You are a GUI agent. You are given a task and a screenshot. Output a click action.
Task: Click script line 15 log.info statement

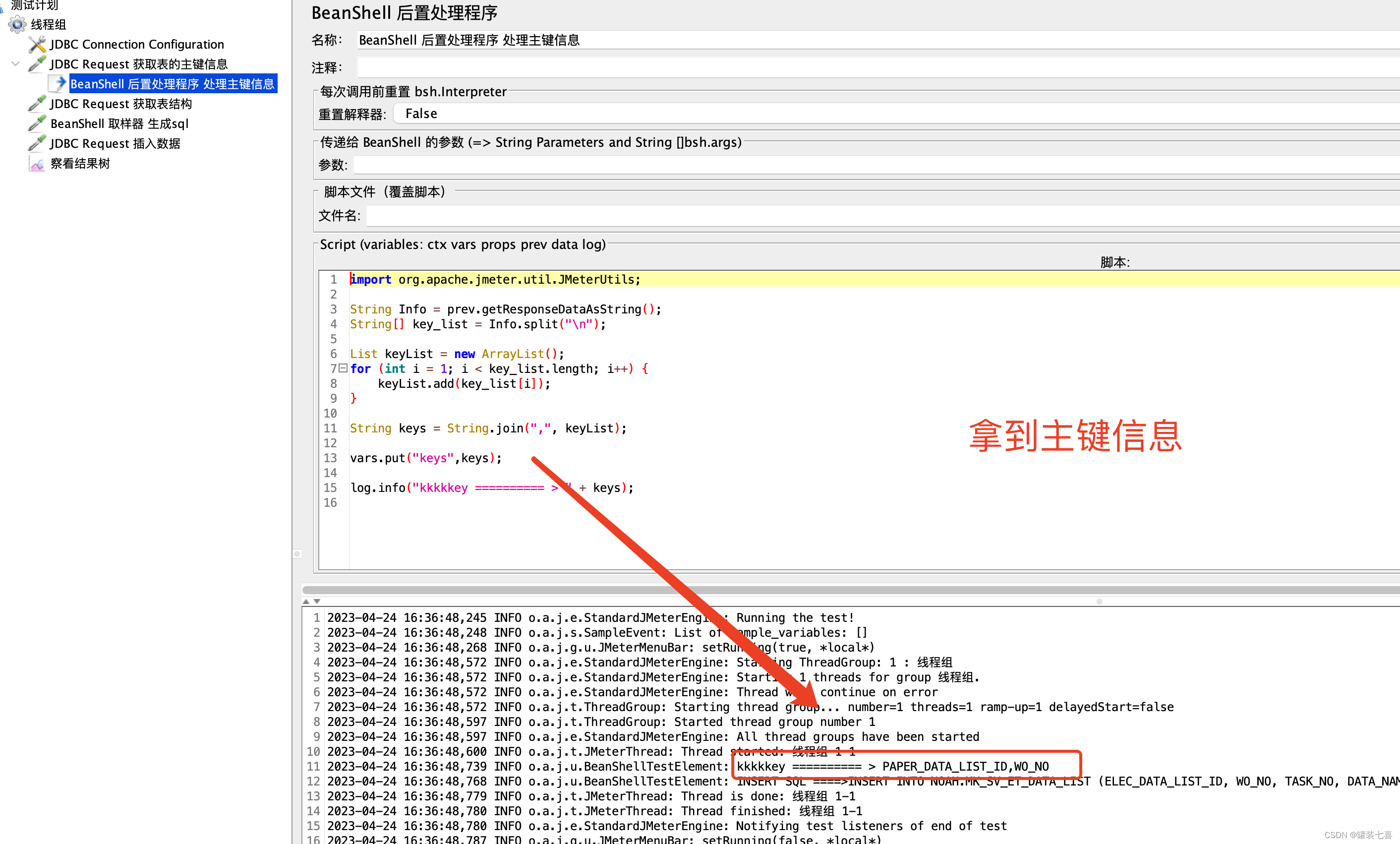[x=491, y=487]
